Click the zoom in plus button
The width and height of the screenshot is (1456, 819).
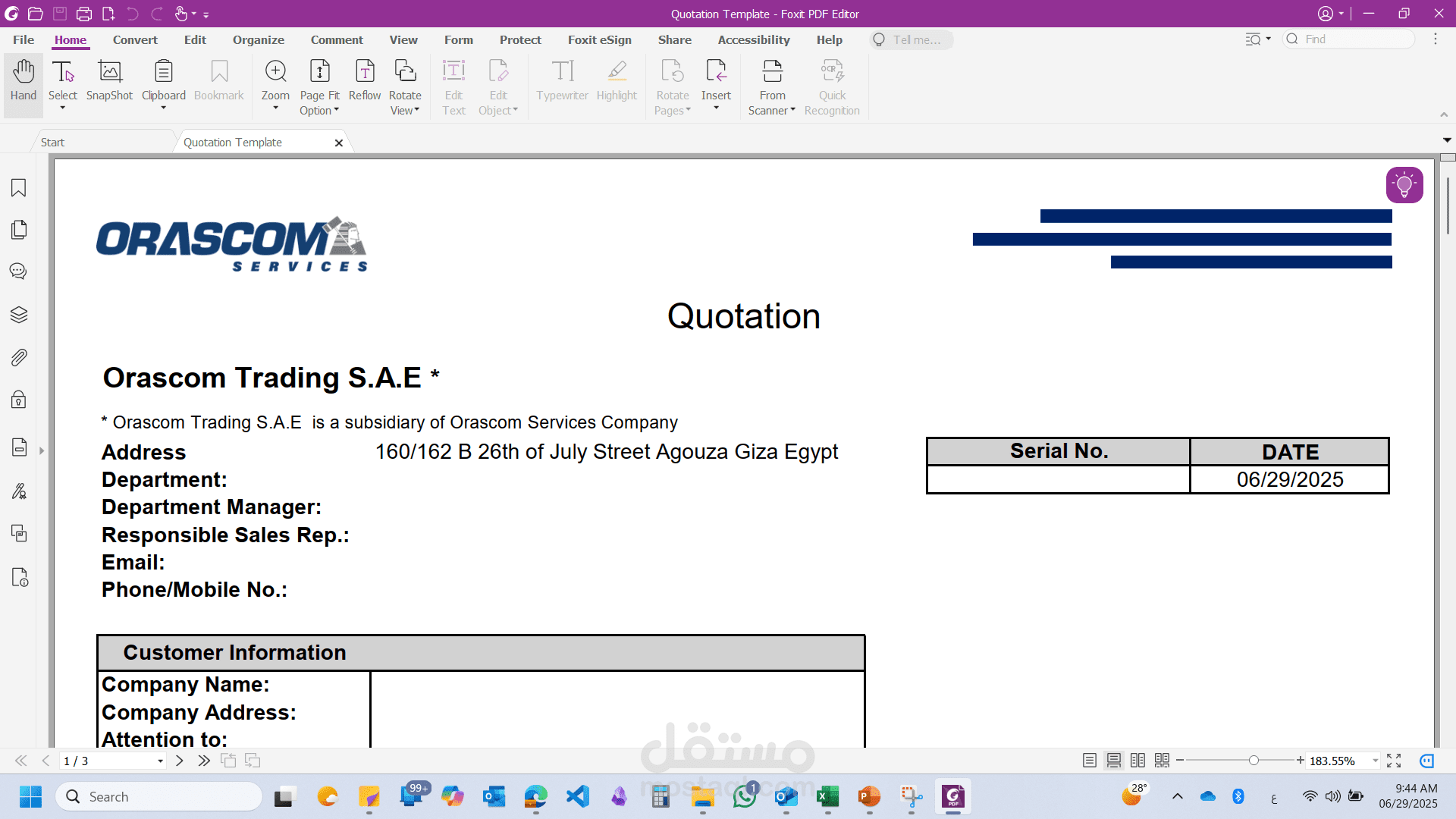[1300, 761]
